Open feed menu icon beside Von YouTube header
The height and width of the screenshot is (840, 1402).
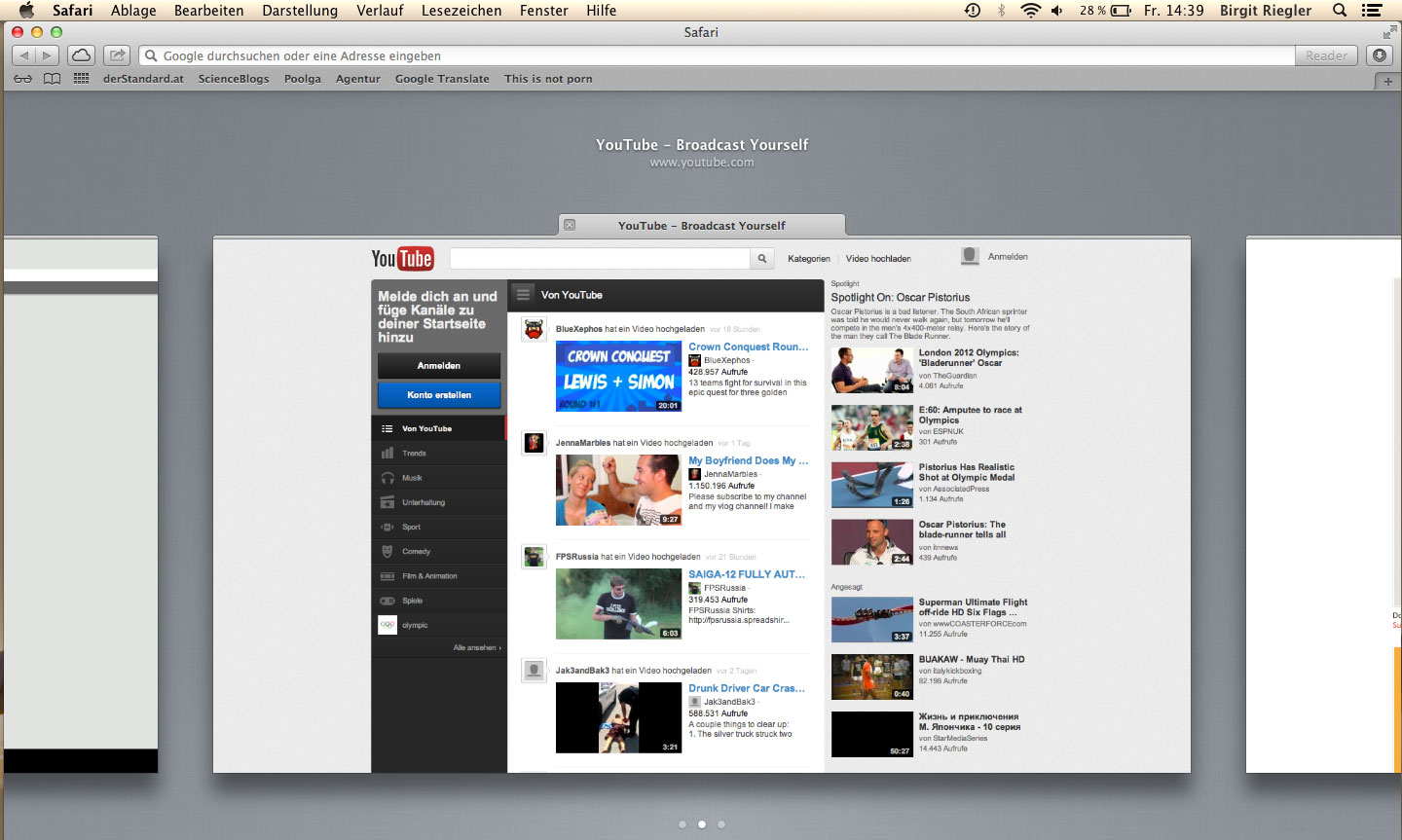(x=523, y=294)
